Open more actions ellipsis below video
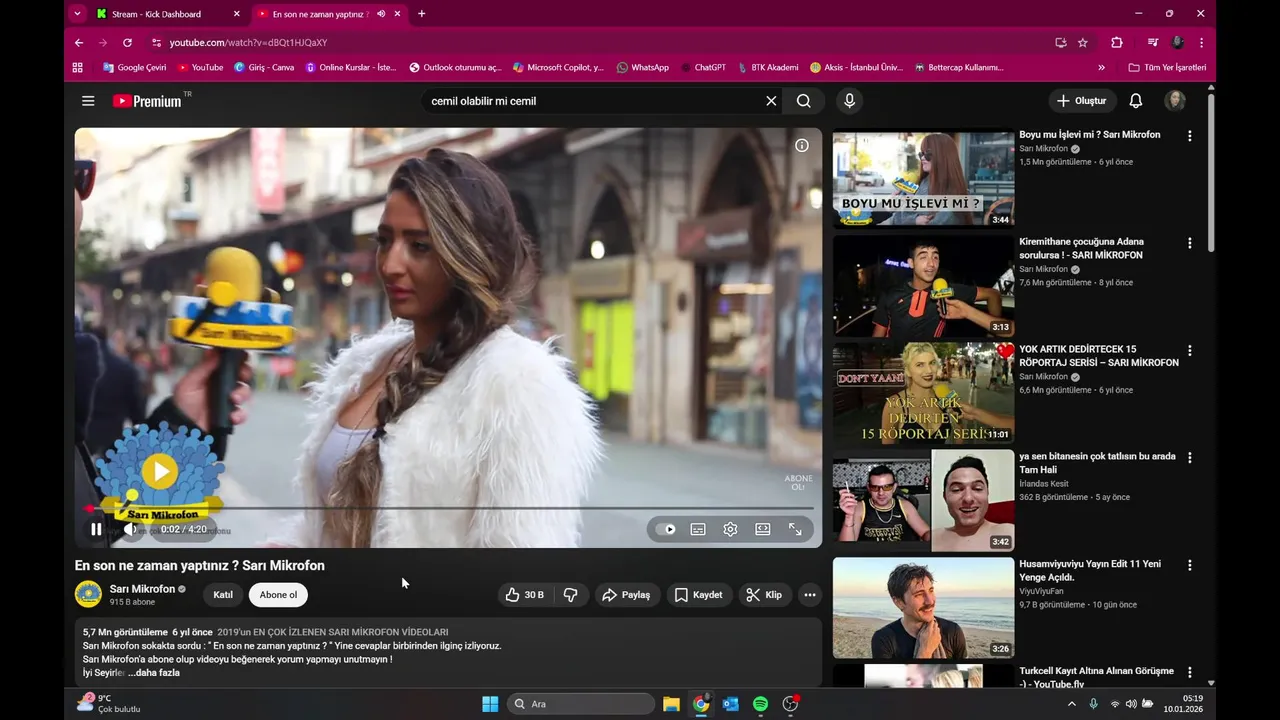This screenshot has height=720, width=1280. tap(810, 595)
